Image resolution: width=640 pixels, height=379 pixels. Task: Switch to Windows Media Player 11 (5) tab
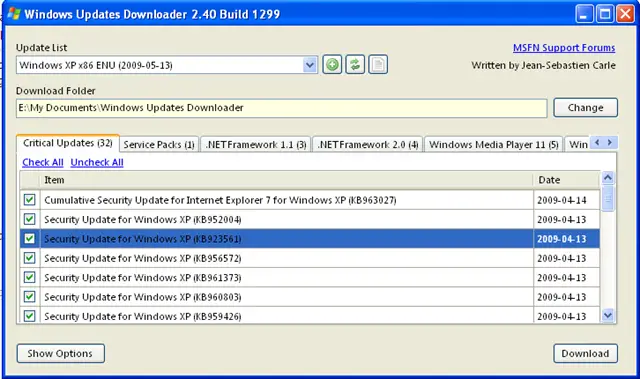coord(493,144)
